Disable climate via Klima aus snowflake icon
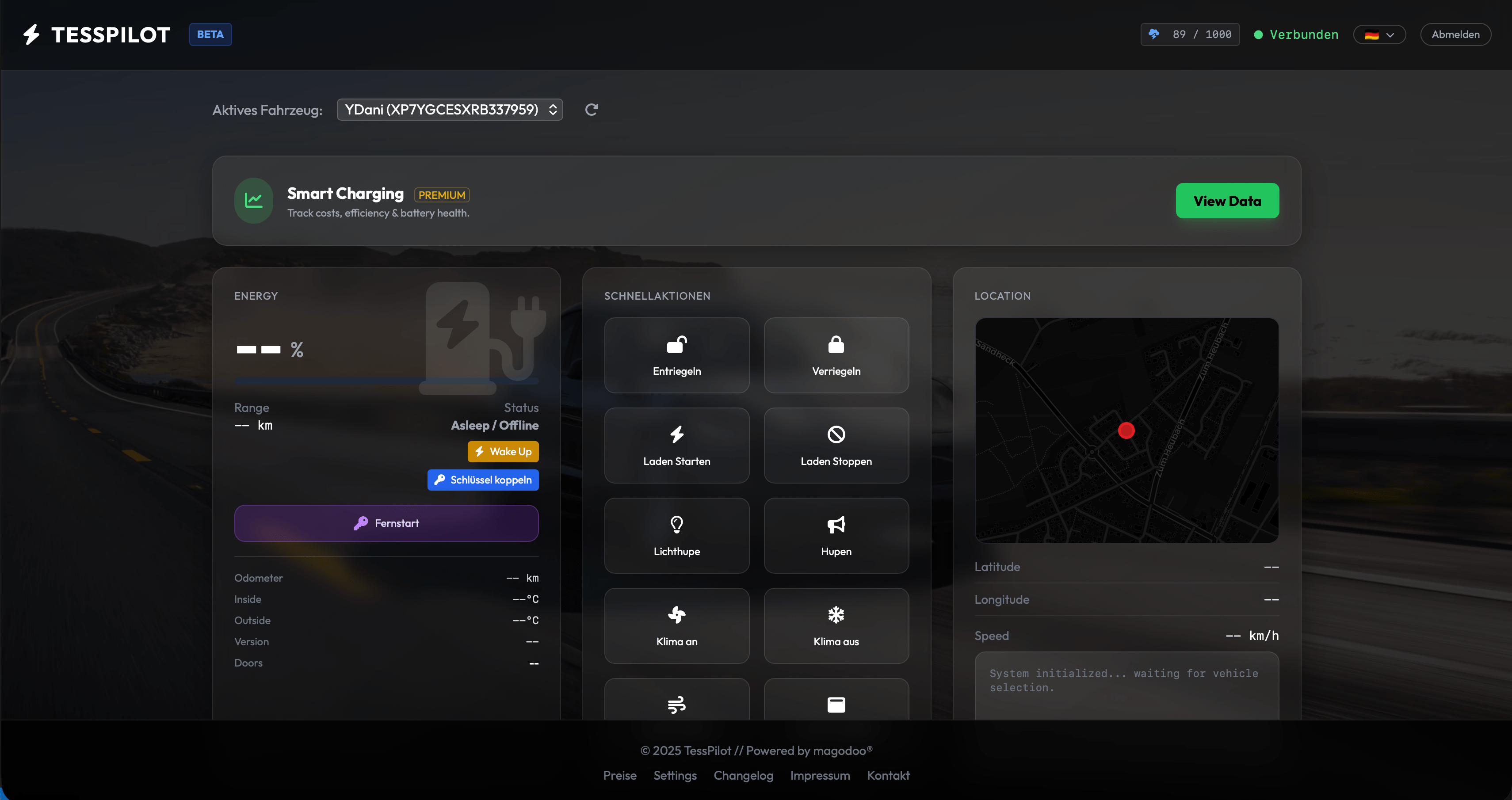The image size is (1512, 800). [x=836, y=615]
